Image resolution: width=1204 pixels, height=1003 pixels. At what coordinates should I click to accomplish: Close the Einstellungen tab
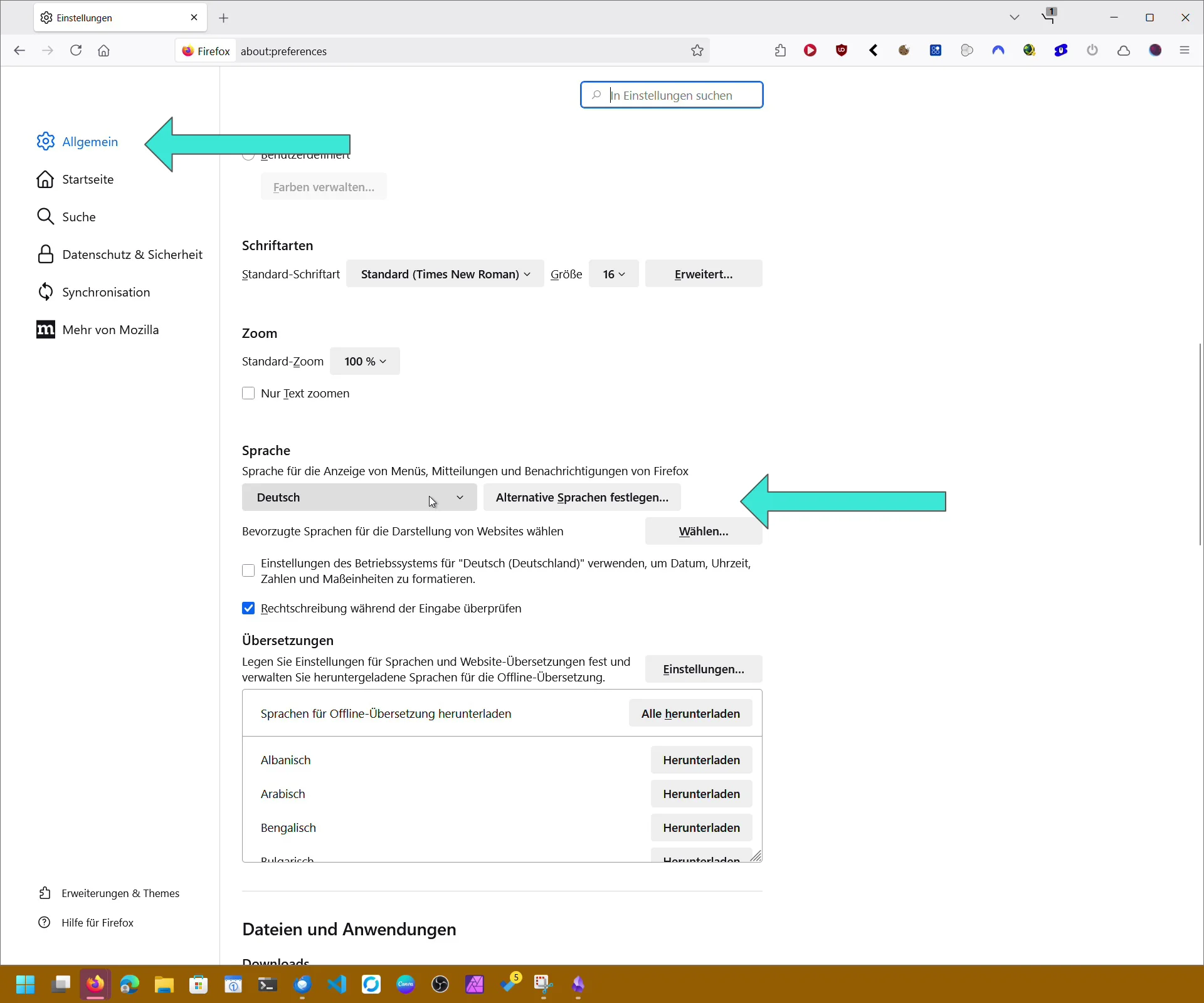click(194, 18)
